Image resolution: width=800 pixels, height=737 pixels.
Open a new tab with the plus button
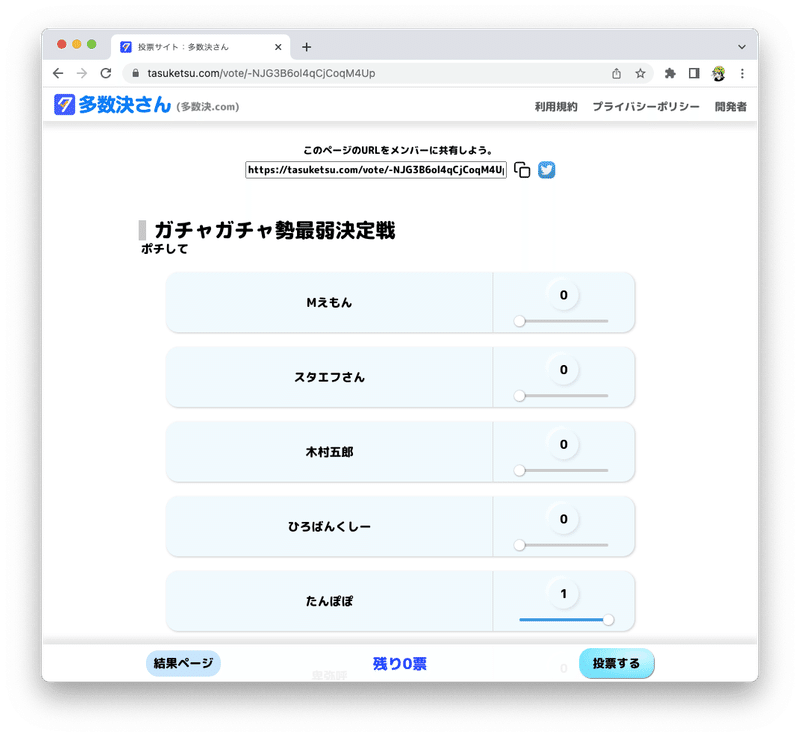[306, 46]
